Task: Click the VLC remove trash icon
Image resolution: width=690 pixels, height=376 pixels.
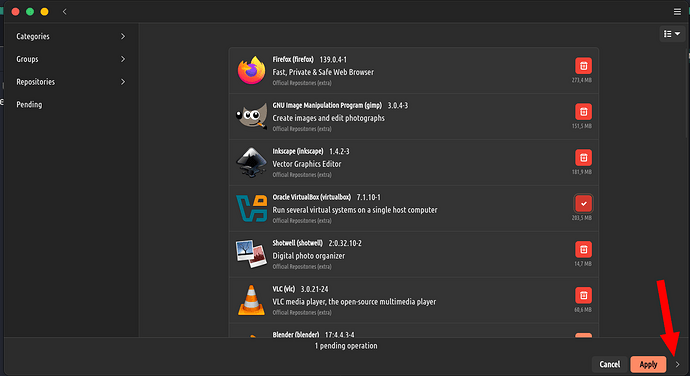Action: coord(583,295)
